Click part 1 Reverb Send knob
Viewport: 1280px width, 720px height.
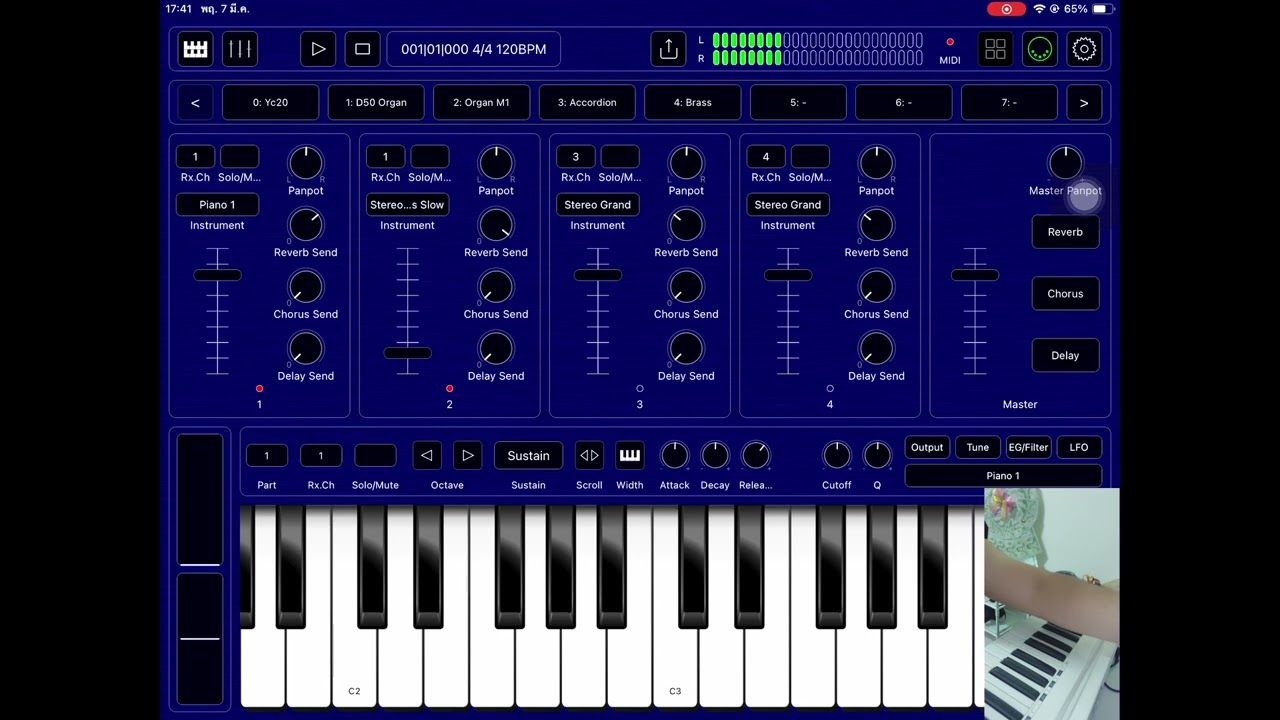[305, 225]
